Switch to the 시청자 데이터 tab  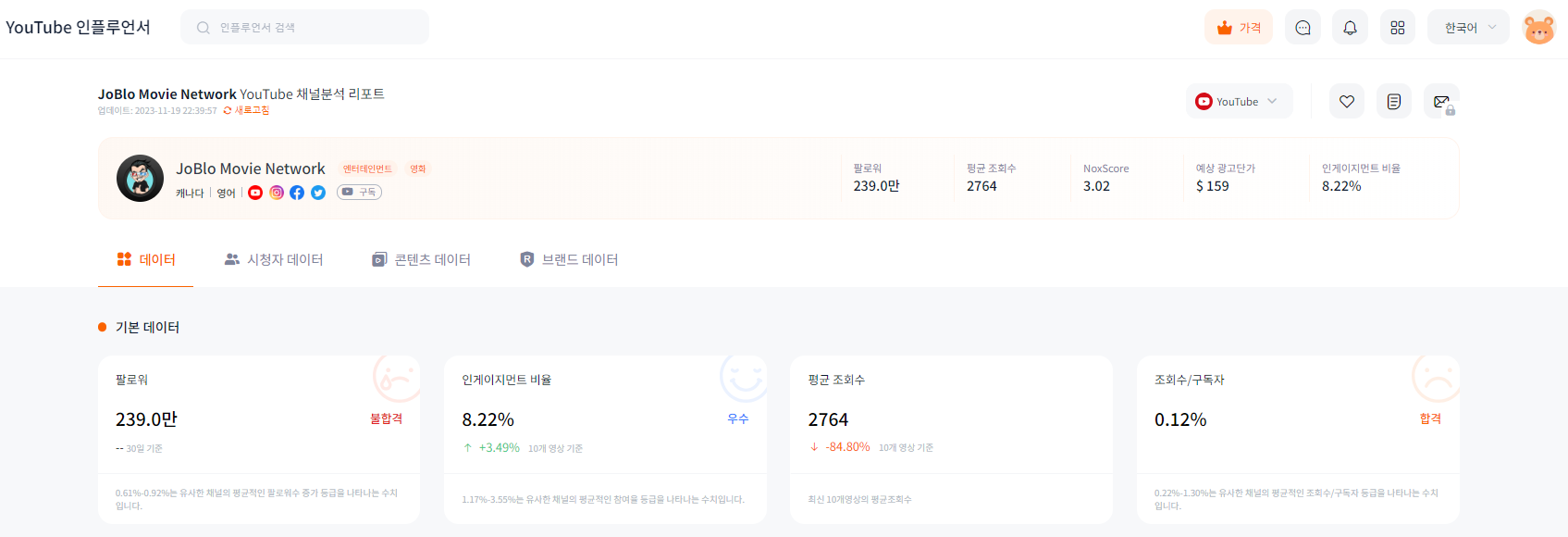[x=274, y=260]
